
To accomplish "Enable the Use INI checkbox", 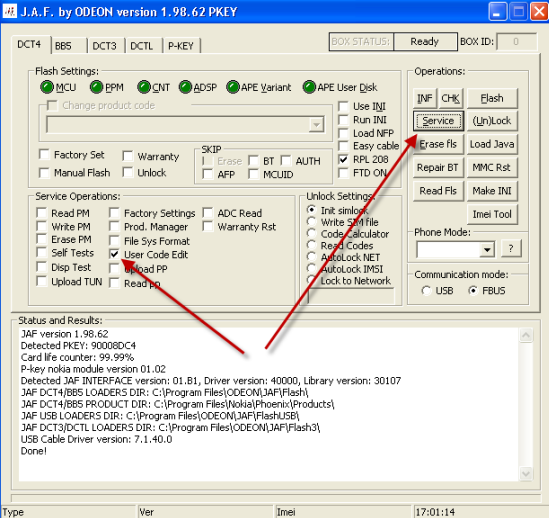I will [343, 106].
